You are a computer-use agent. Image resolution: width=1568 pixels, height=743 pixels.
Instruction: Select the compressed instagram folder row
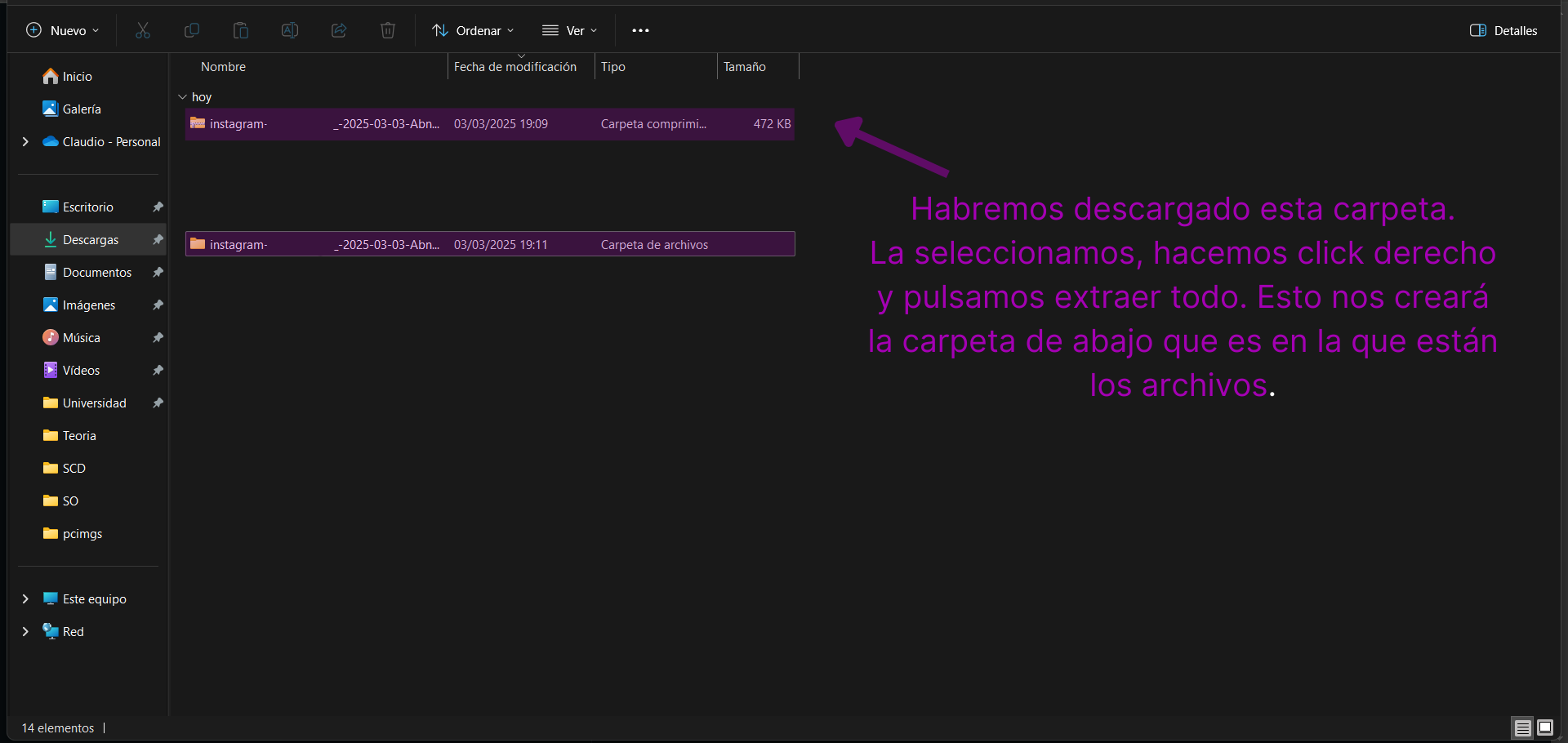click(x=490, y=124)
